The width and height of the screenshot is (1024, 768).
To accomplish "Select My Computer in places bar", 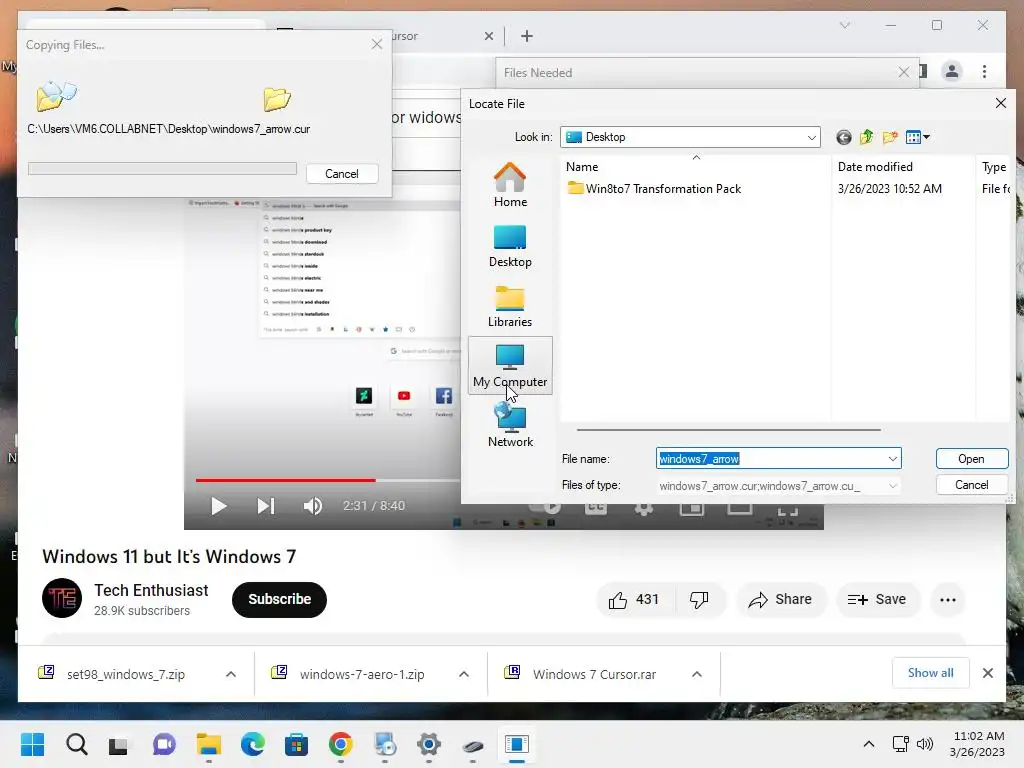I will pos(510,366).
